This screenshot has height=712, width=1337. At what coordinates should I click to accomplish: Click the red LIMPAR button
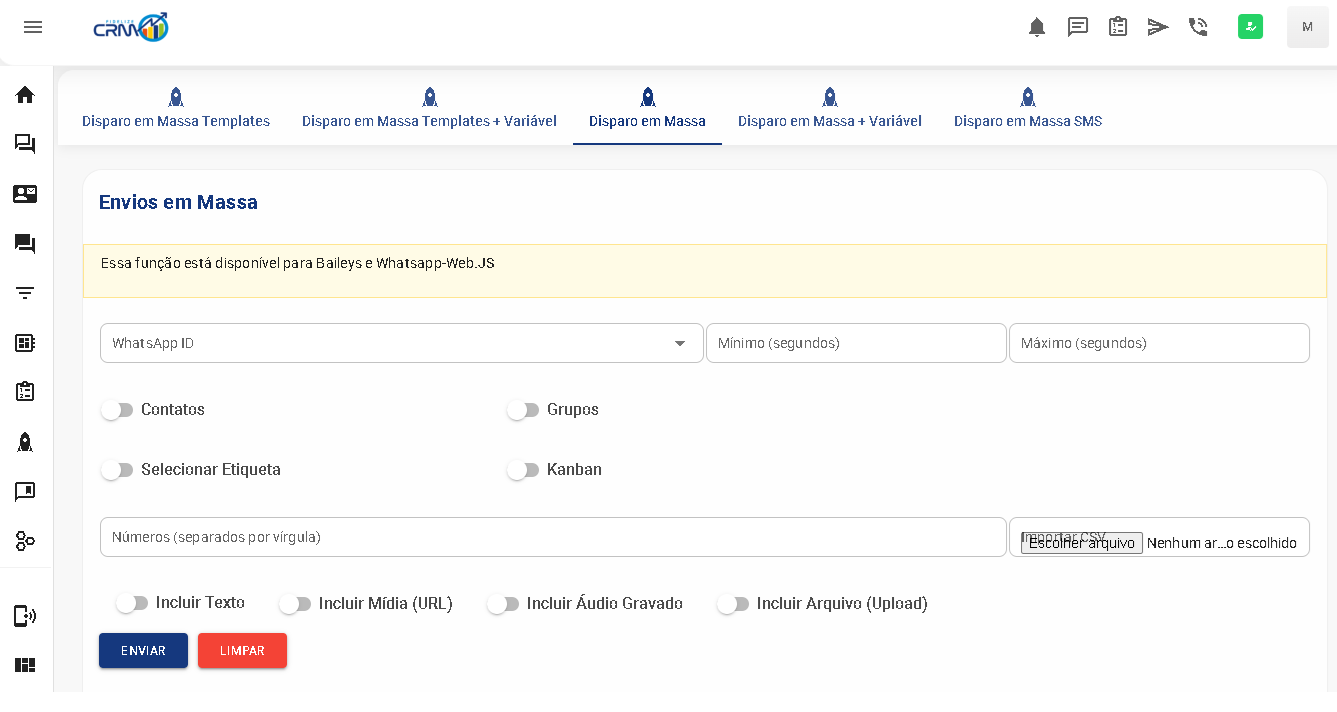tap(242, 650)
